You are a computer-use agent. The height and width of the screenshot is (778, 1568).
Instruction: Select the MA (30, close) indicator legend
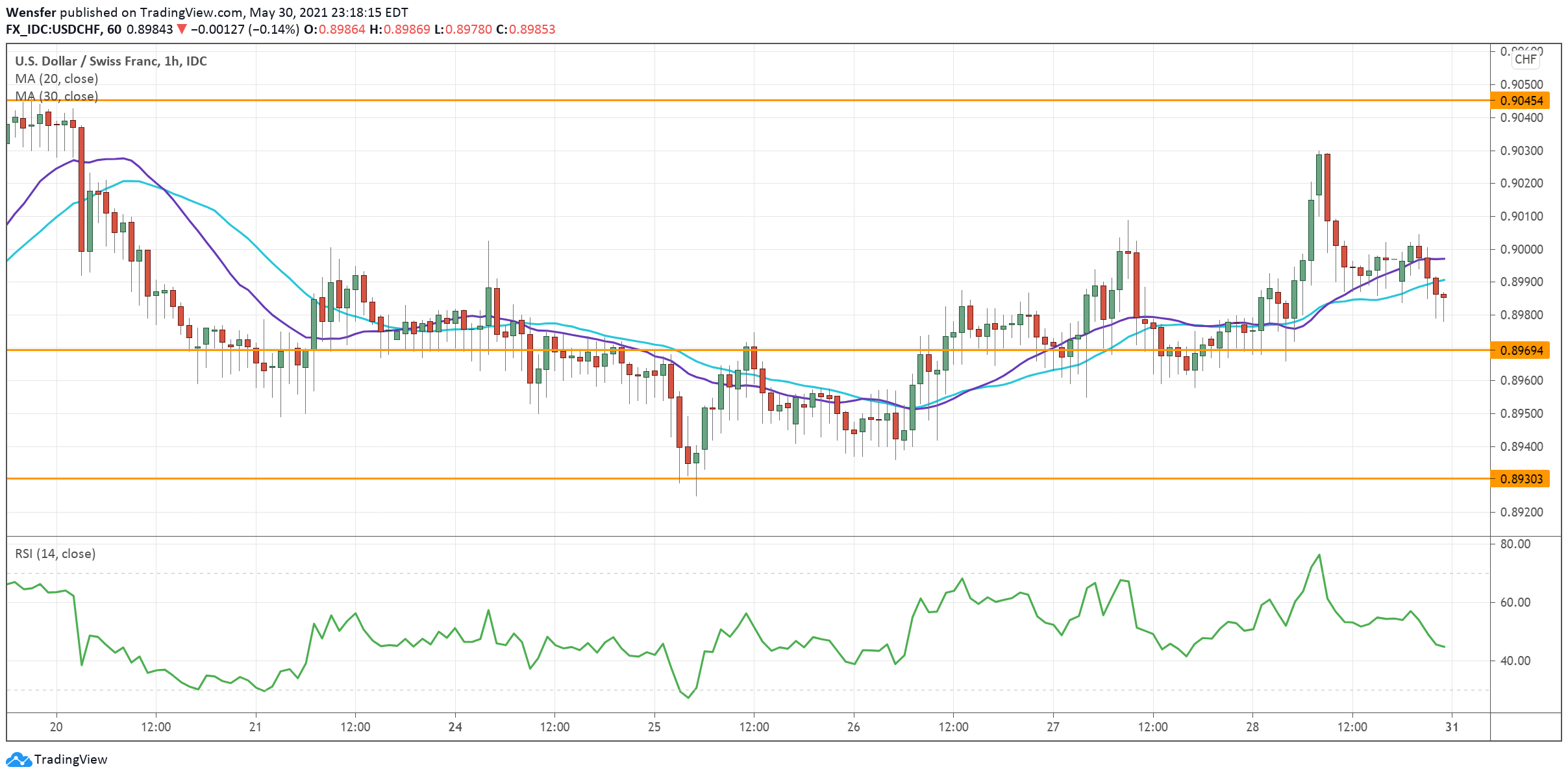tap(56, 96)
